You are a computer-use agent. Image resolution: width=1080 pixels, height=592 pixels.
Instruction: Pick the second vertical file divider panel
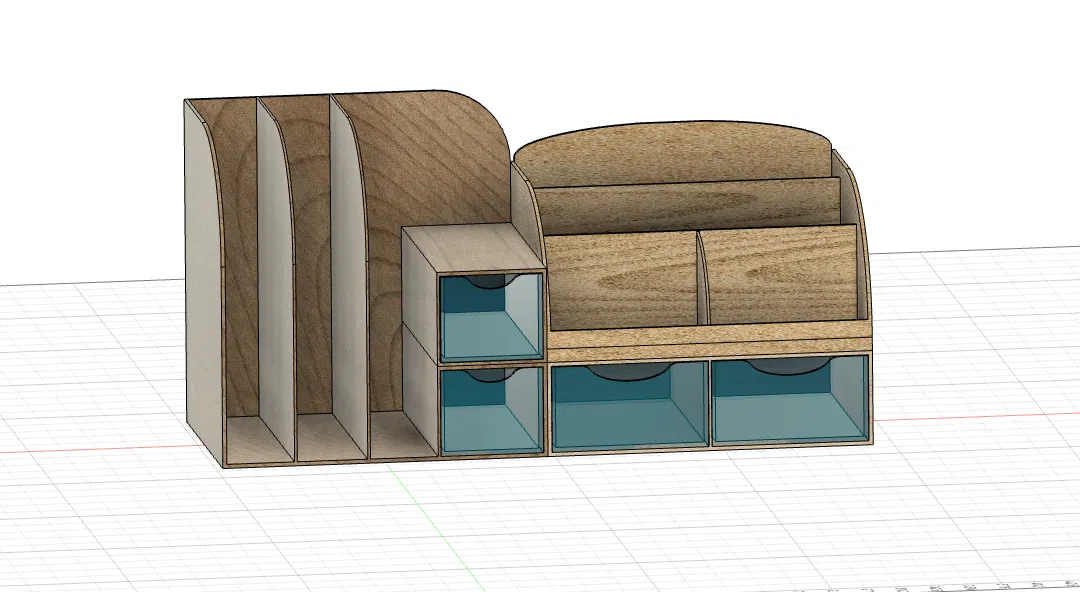pos(276,279)
